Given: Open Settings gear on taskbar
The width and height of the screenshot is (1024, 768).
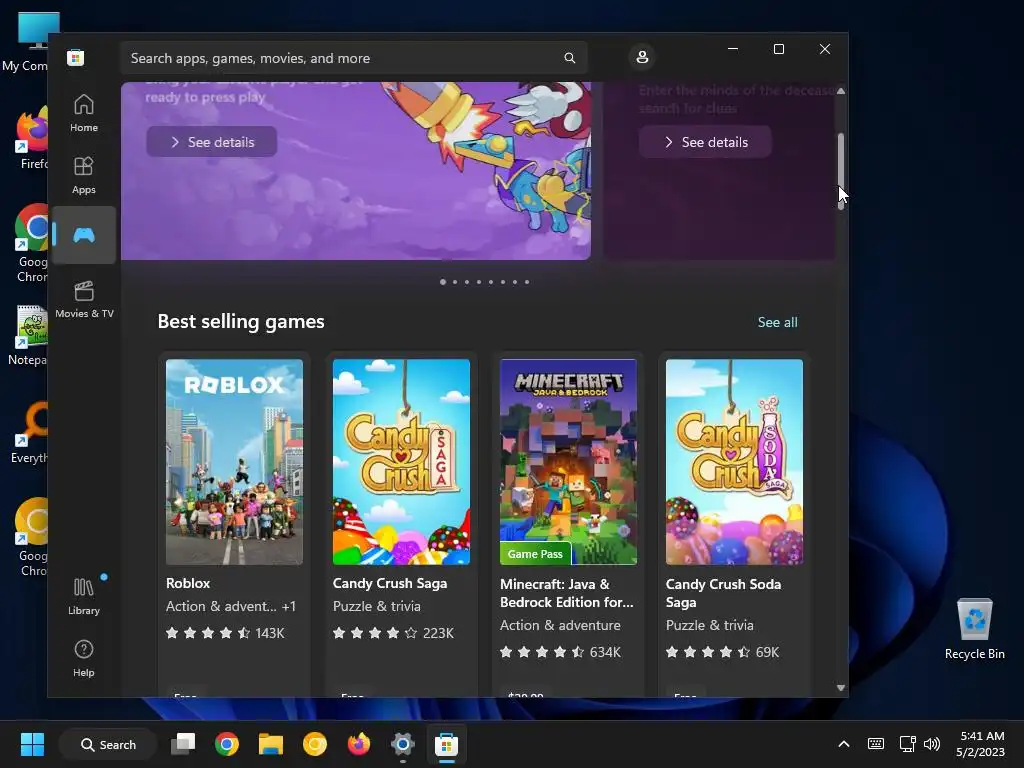Looking at the screenshot, I should click(x=402, y=744).
